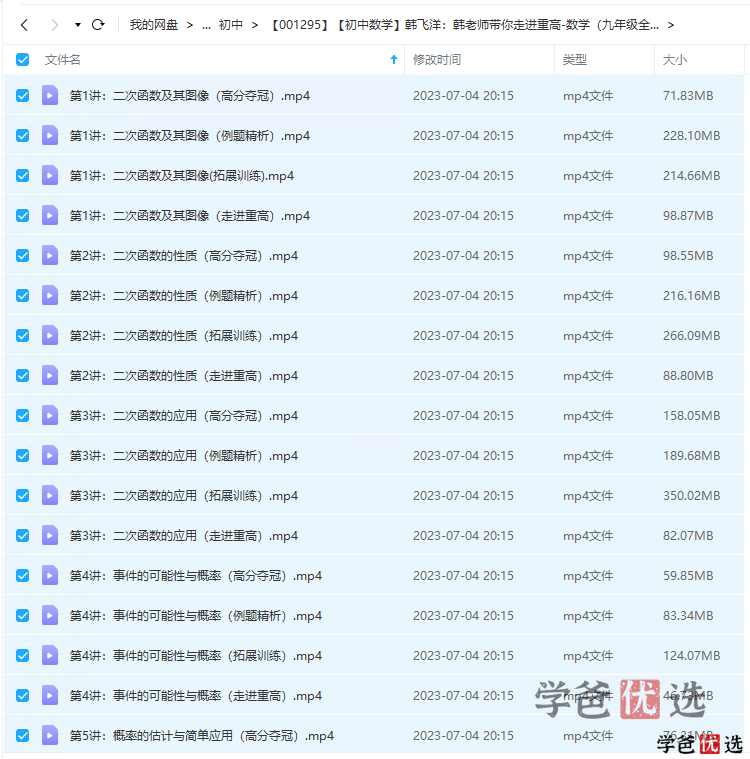The image size is (750, 759).
Task: Sort by 类型 column
Action: pos(574,60)
